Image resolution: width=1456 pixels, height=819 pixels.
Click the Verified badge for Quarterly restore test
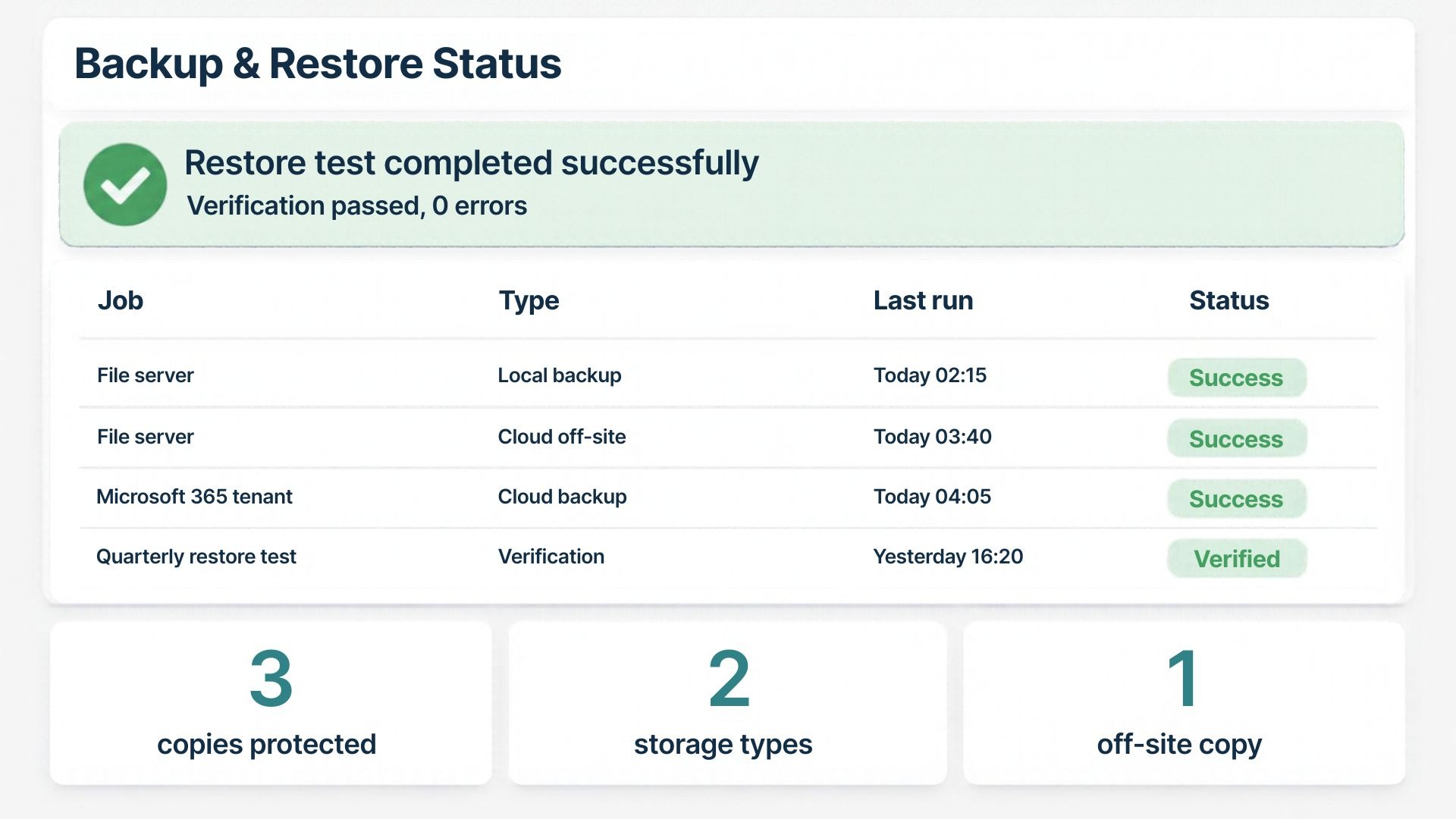[x=1237, y=559]
